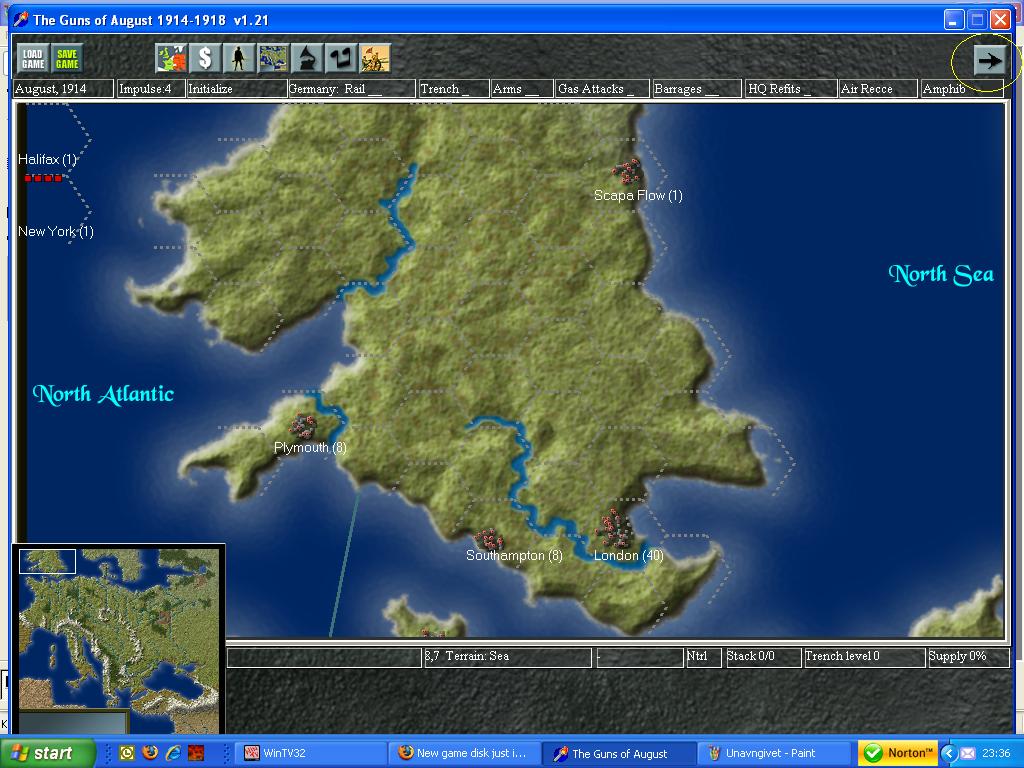The width and height of the screenshot is (1024, 768).
Task: Click the Barrages status field
Action: [x=697, y=89]
